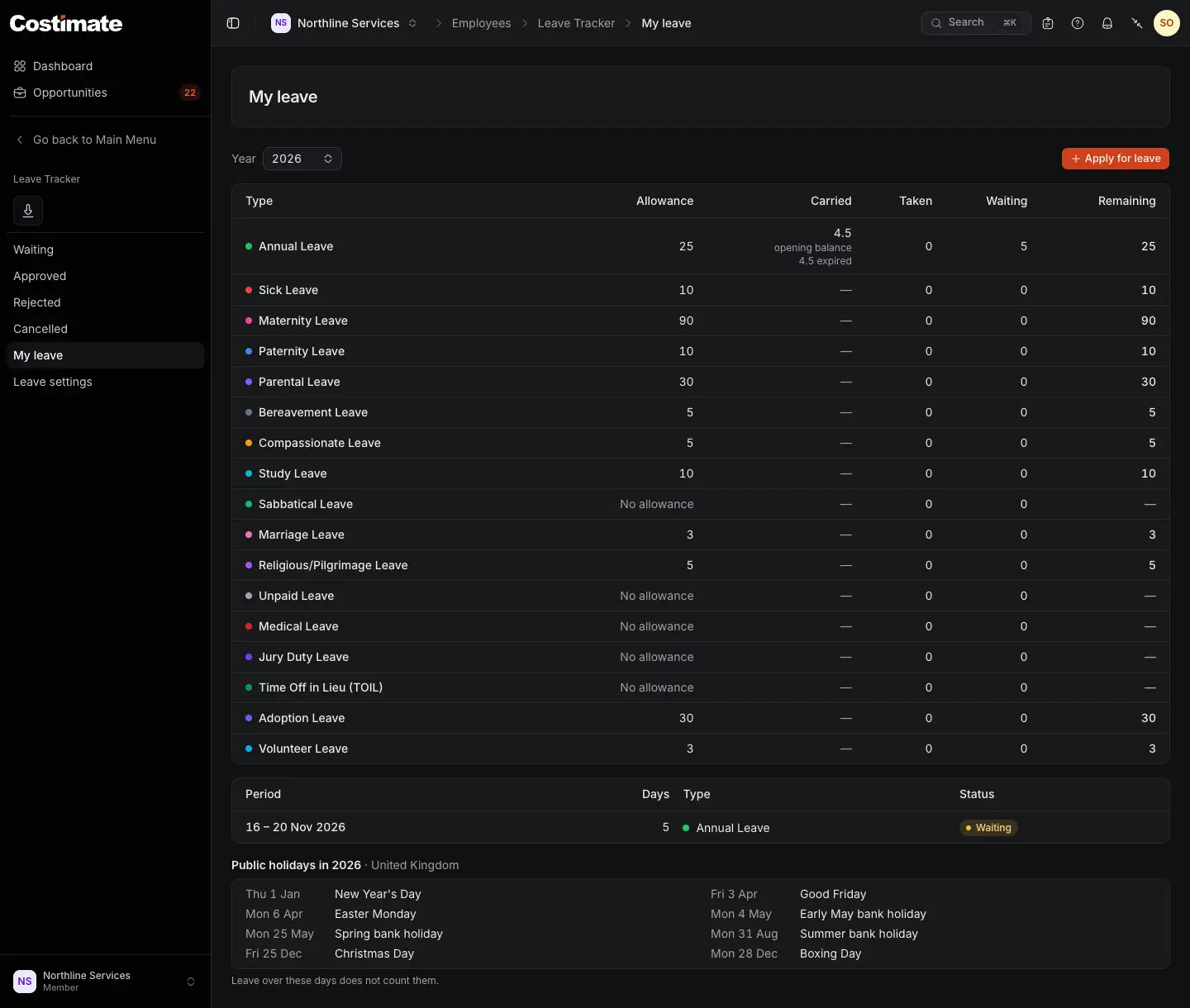Screen dimensions: 1190x1008
Task: Click the collapse arrows icon in header
Action: point(1137,23)
